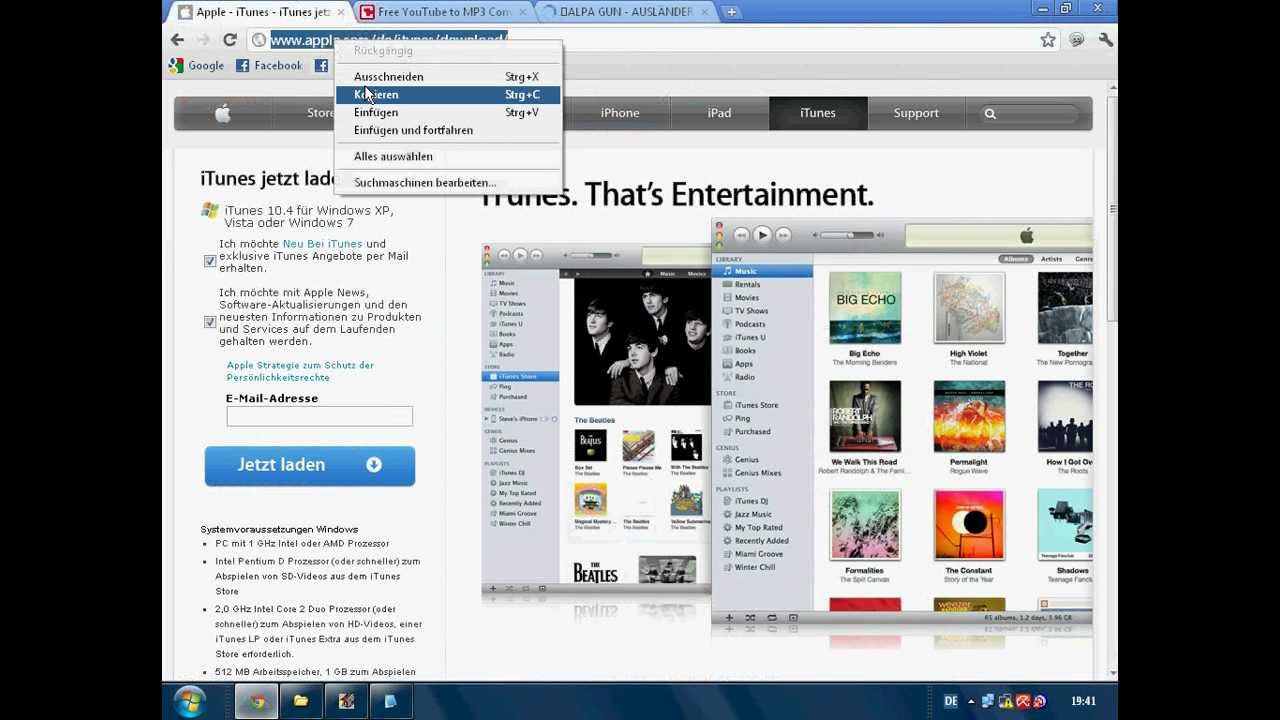Click the Beatles iTunes Store window screenshot
This screenshot has height=720, width=1280.
(x=596, y=418)
